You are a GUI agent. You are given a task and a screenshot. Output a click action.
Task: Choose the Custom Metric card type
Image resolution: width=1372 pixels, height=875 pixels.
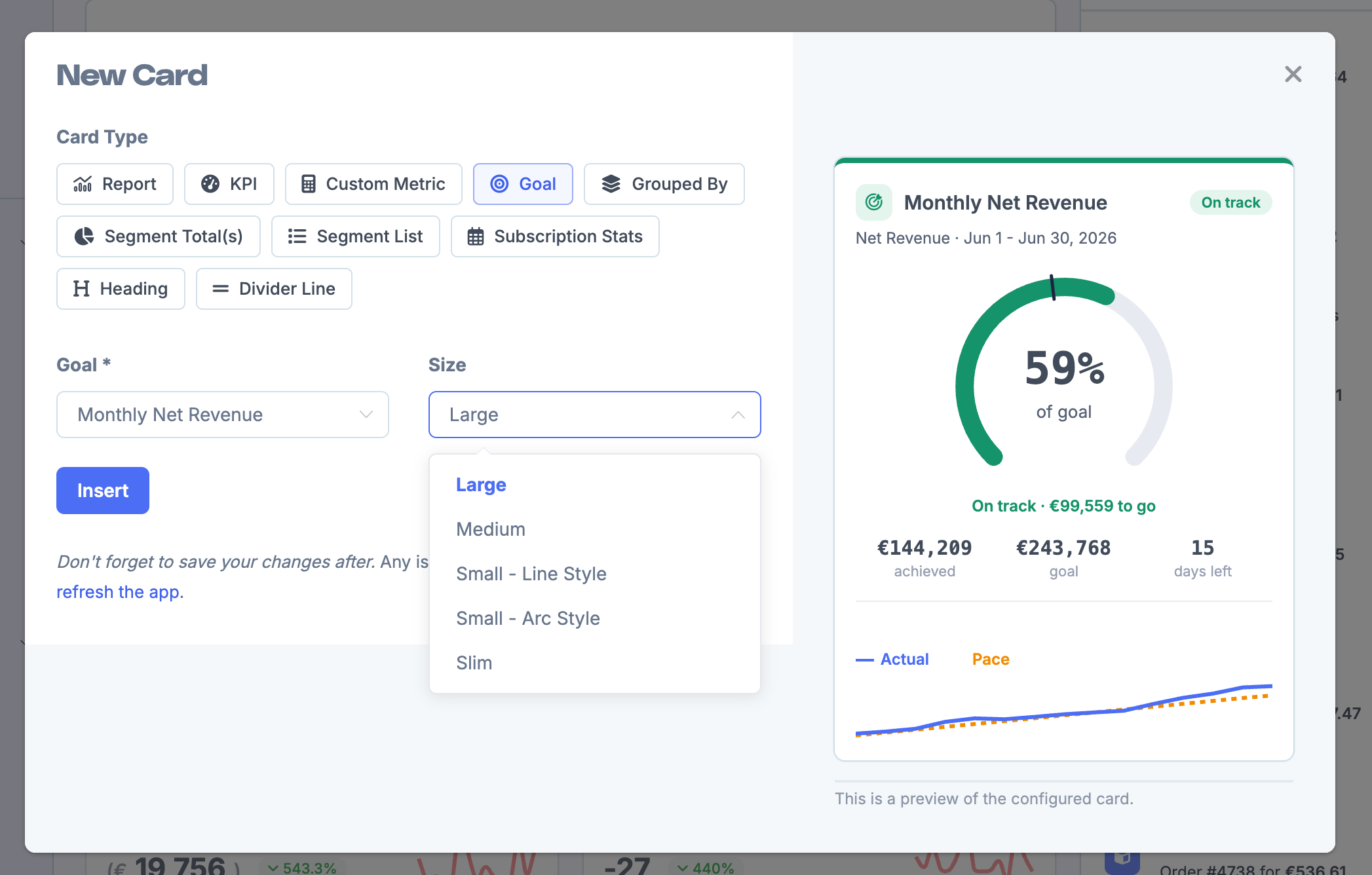tap(373, 184)
